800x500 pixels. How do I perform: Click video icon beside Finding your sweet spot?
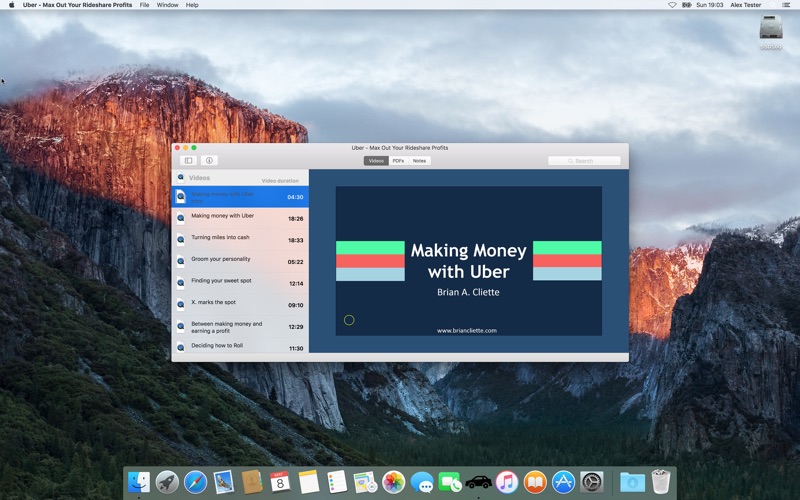pos(180,283)
